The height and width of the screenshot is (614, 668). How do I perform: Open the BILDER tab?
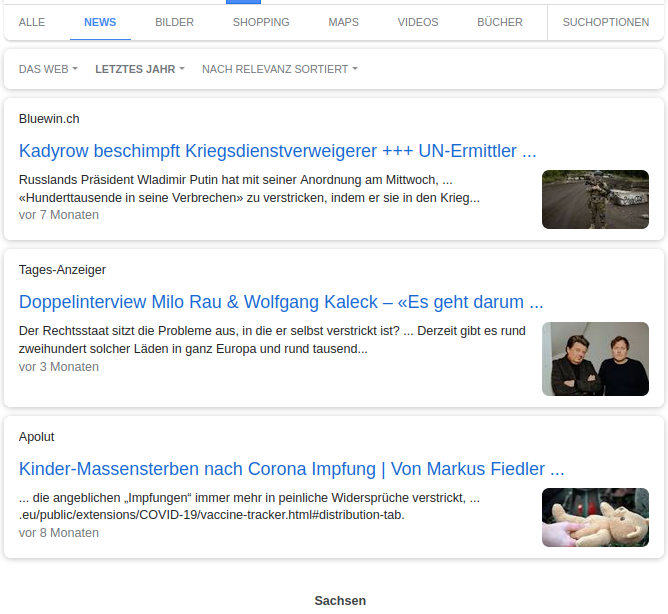click(174, 22)
